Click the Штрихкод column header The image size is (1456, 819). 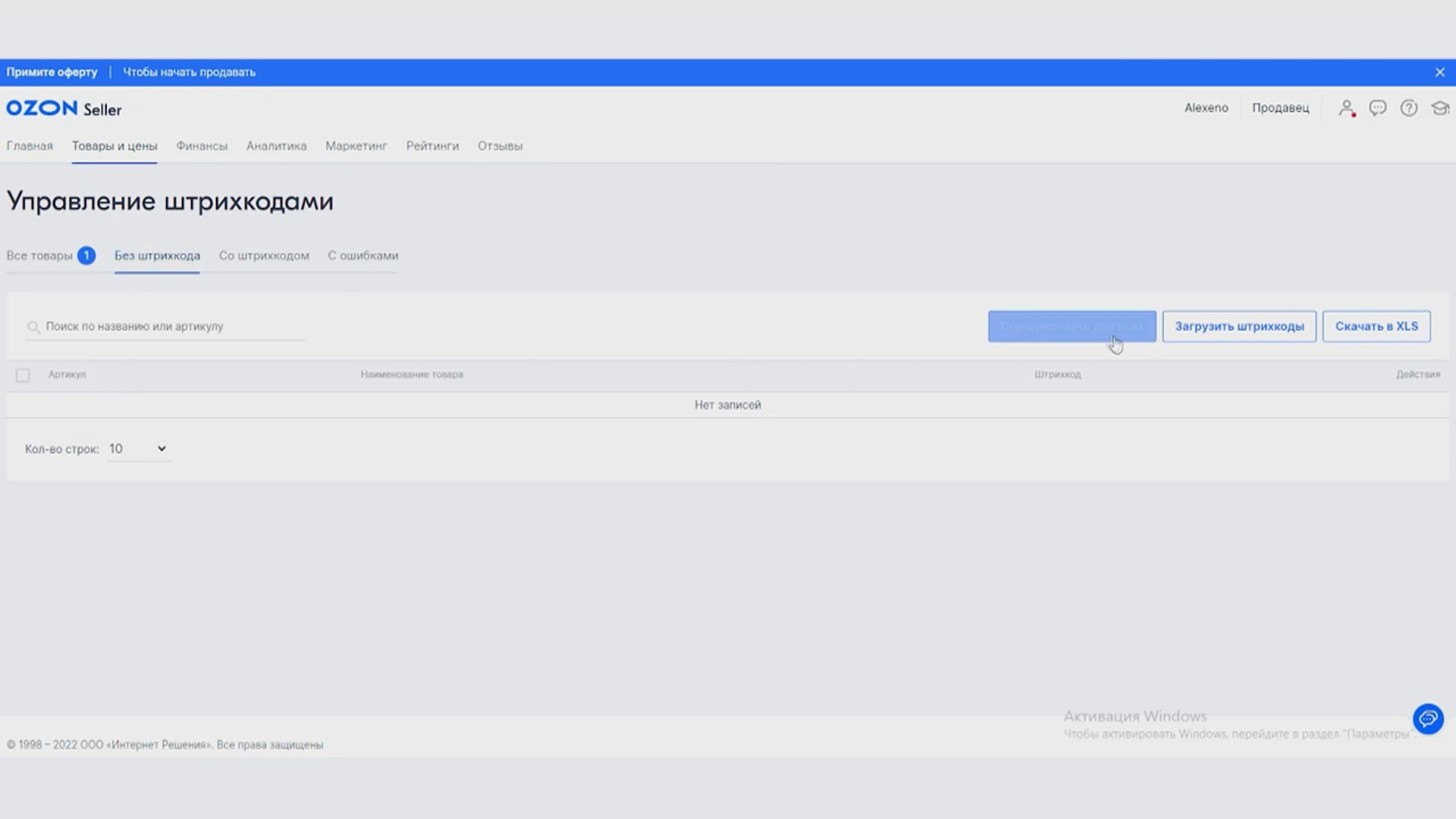[1057, 375]
